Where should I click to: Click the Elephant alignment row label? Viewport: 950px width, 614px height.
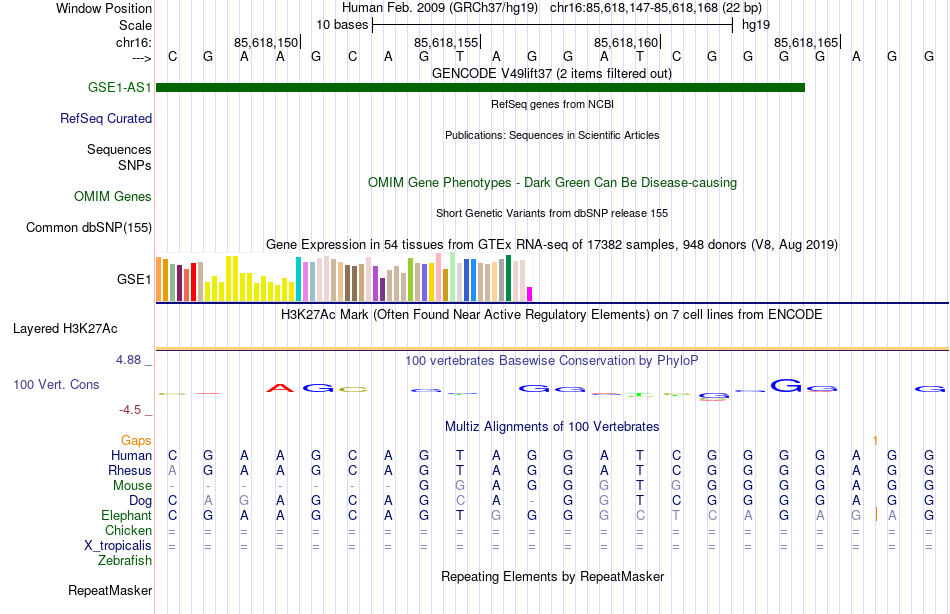point(127,516)
